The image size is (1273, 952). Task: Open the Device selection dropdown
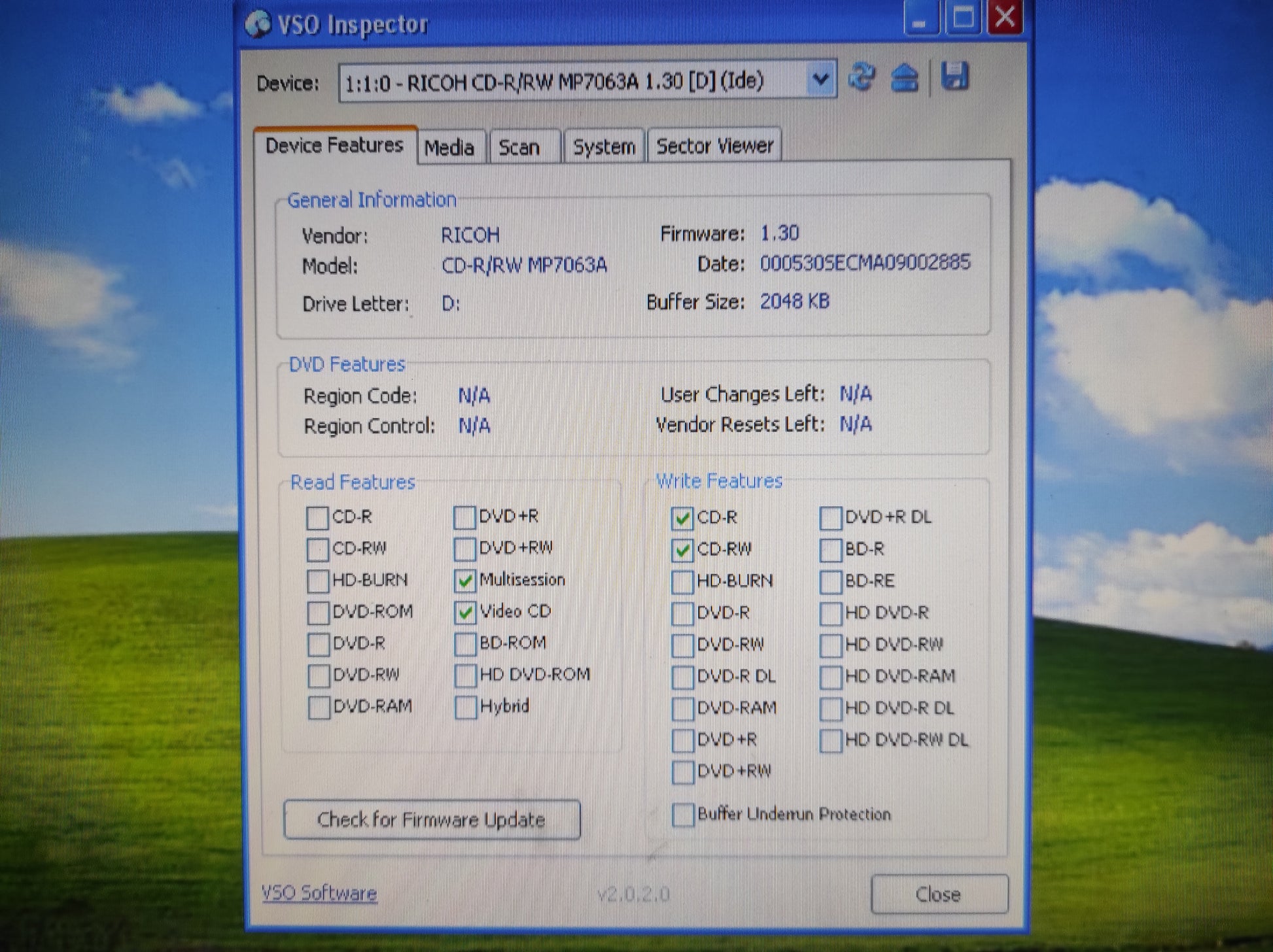point(820,81)
